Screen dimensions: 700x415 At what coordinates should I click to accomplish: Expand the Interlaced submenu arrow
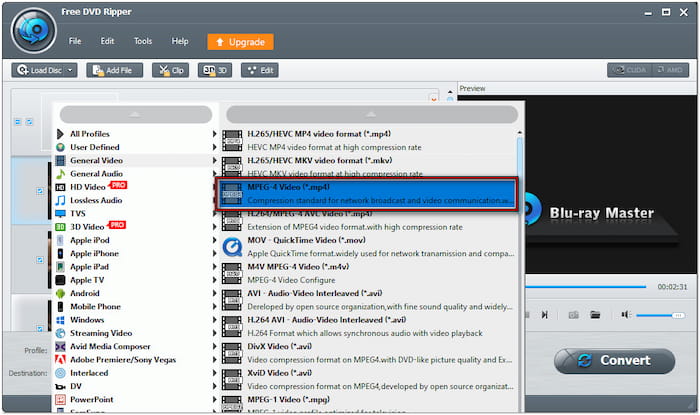[214, 373]
